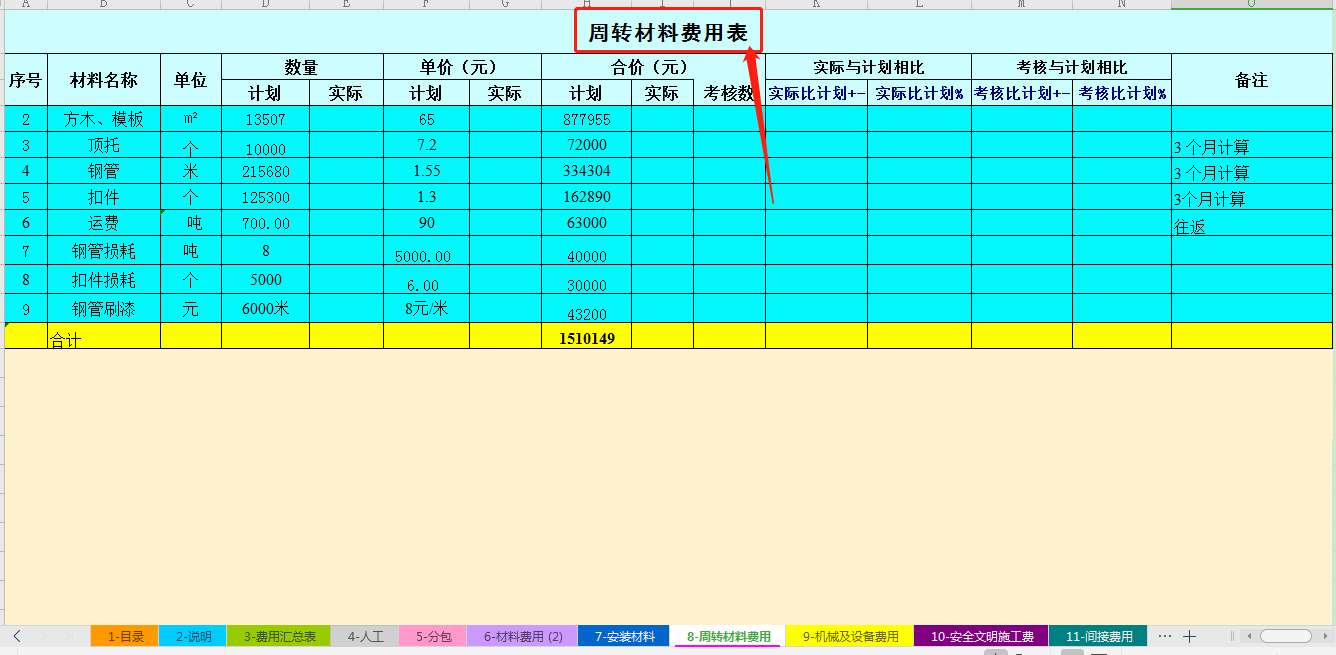
Task: Click the next-sheet navigation arrow
Action: [43, 634]
